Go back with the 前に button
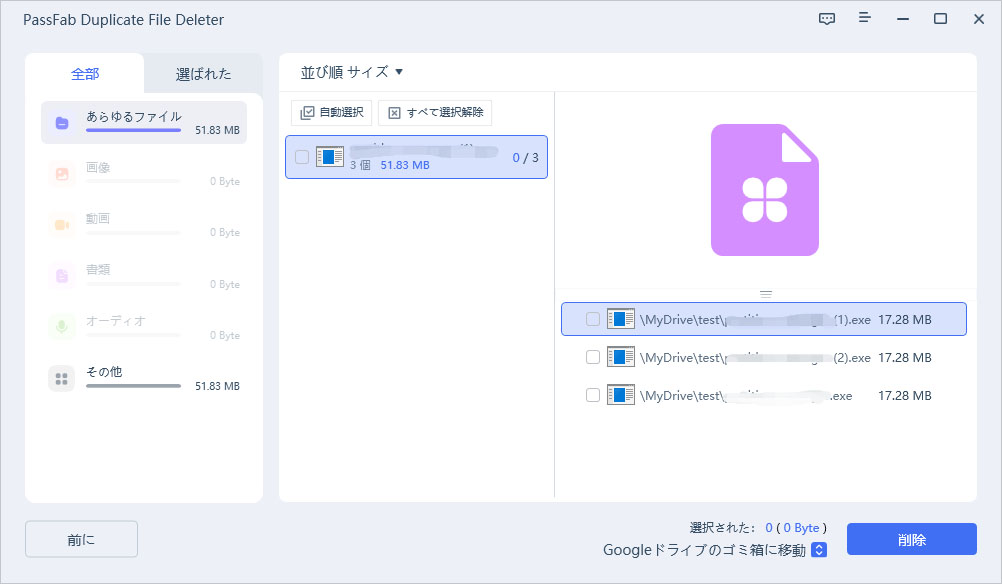The width and height of the screenshot is (1002, 584). [x=81, y=539]
